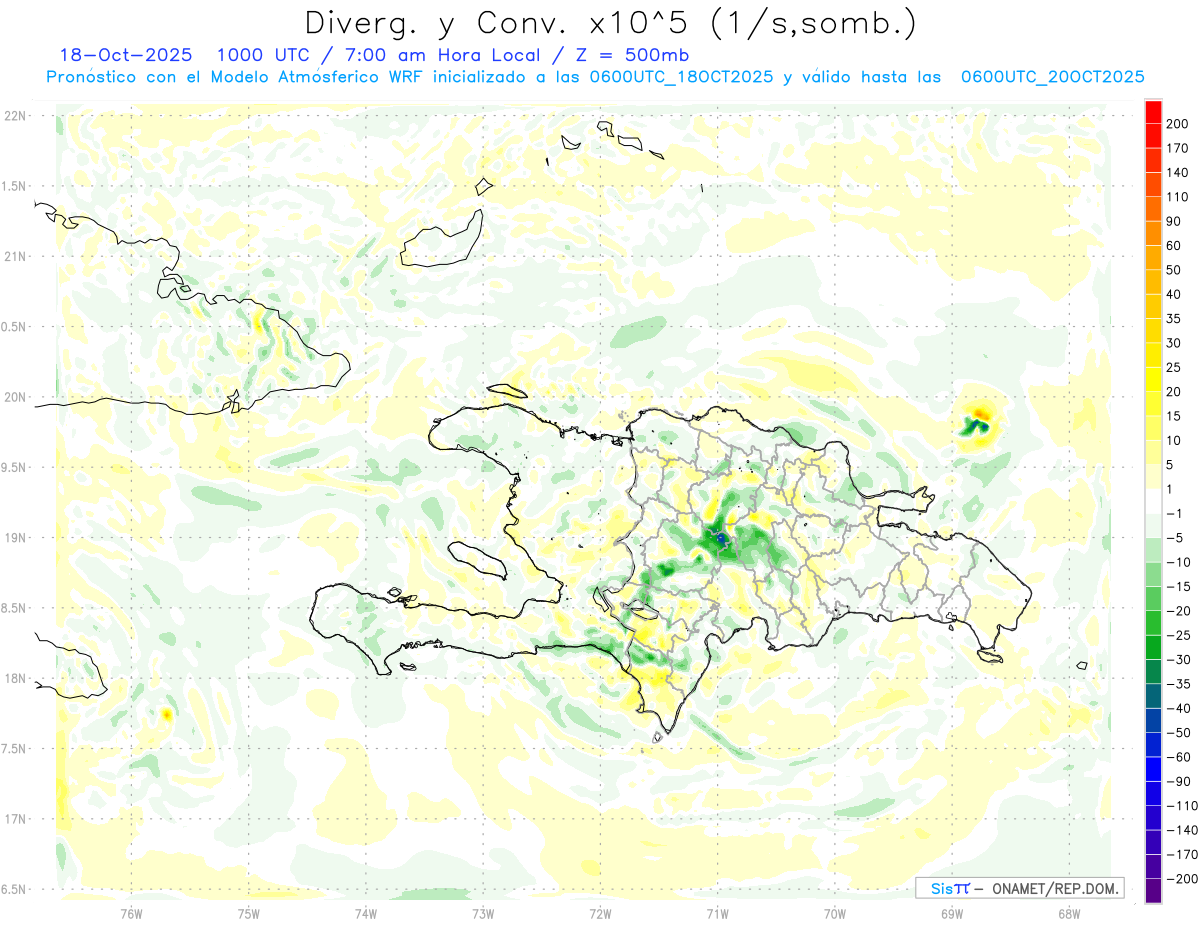1200x927 pixels.
Task: Click the "0600UTC_20OCT2025" valid-until time
Action: 1052,77
